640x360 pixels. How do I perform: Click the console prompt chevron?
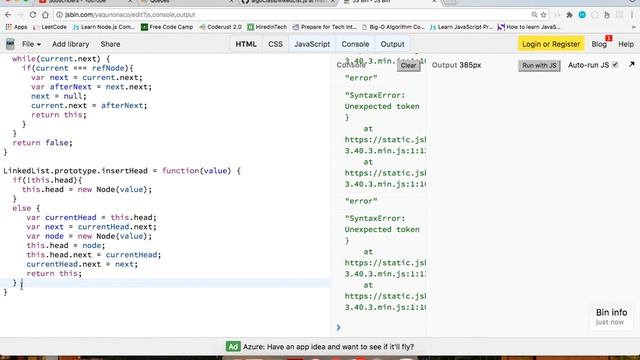point(338,327)
